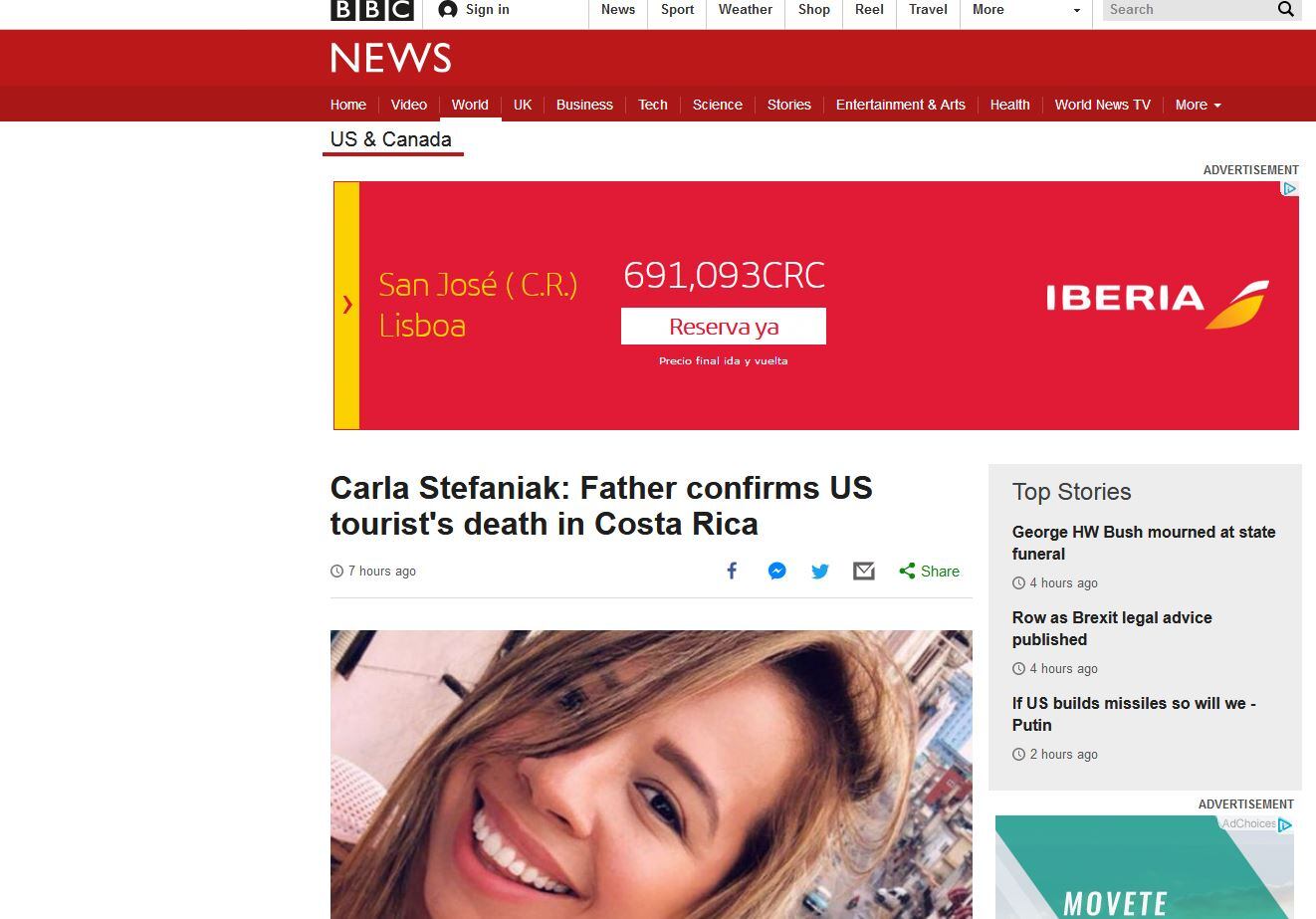Click the Search input field
Screen dimensions: 1316x919
[1189, 9]
